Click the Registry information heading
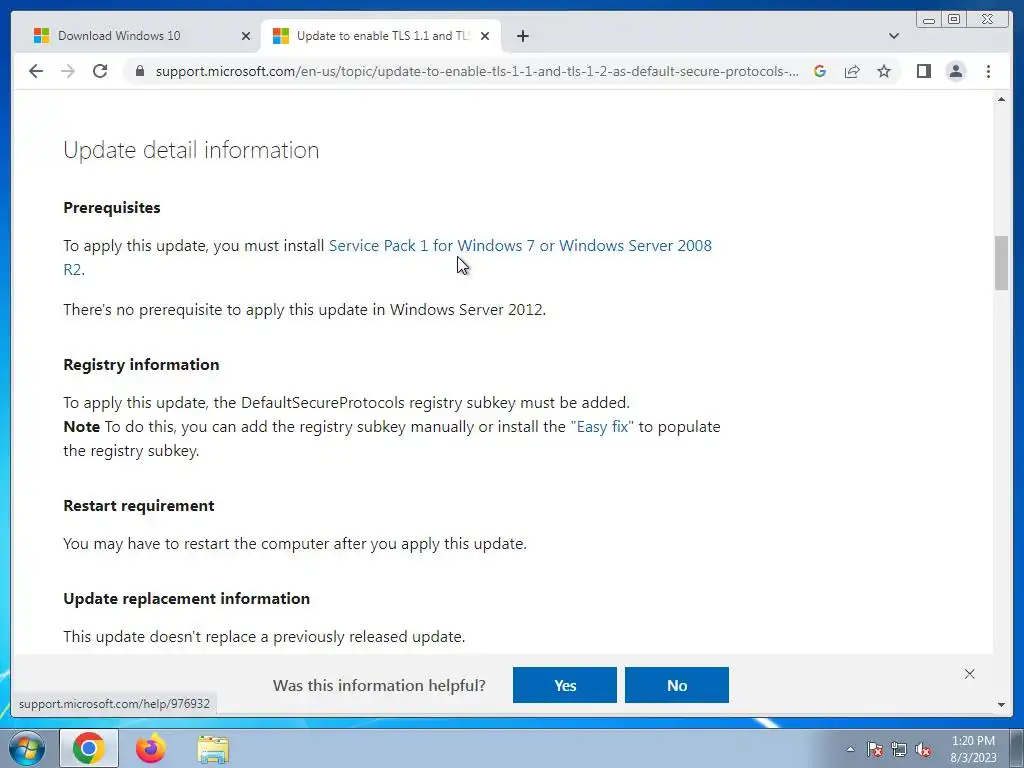The width and height of the screenshot is (1024, 768). [141, 364]
